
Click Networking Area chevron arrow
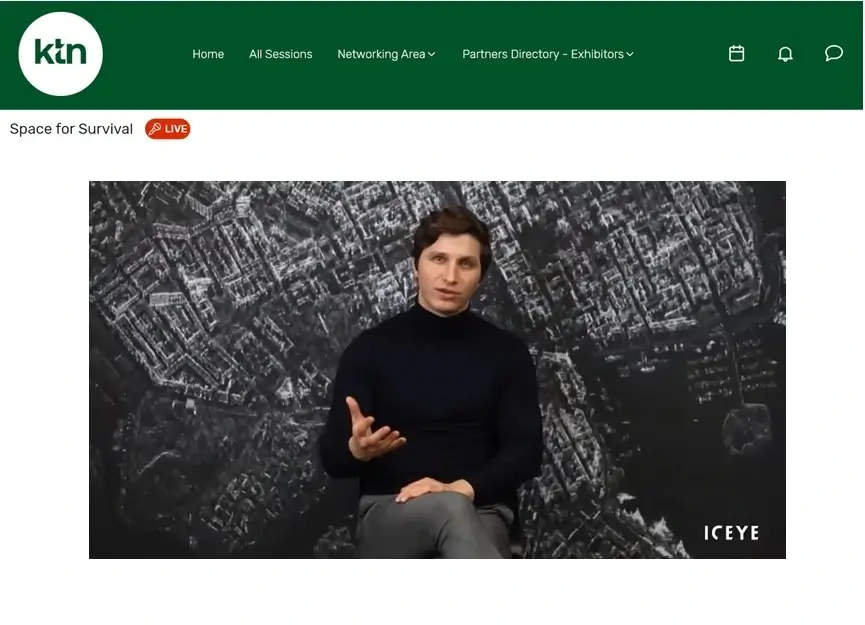431,55
